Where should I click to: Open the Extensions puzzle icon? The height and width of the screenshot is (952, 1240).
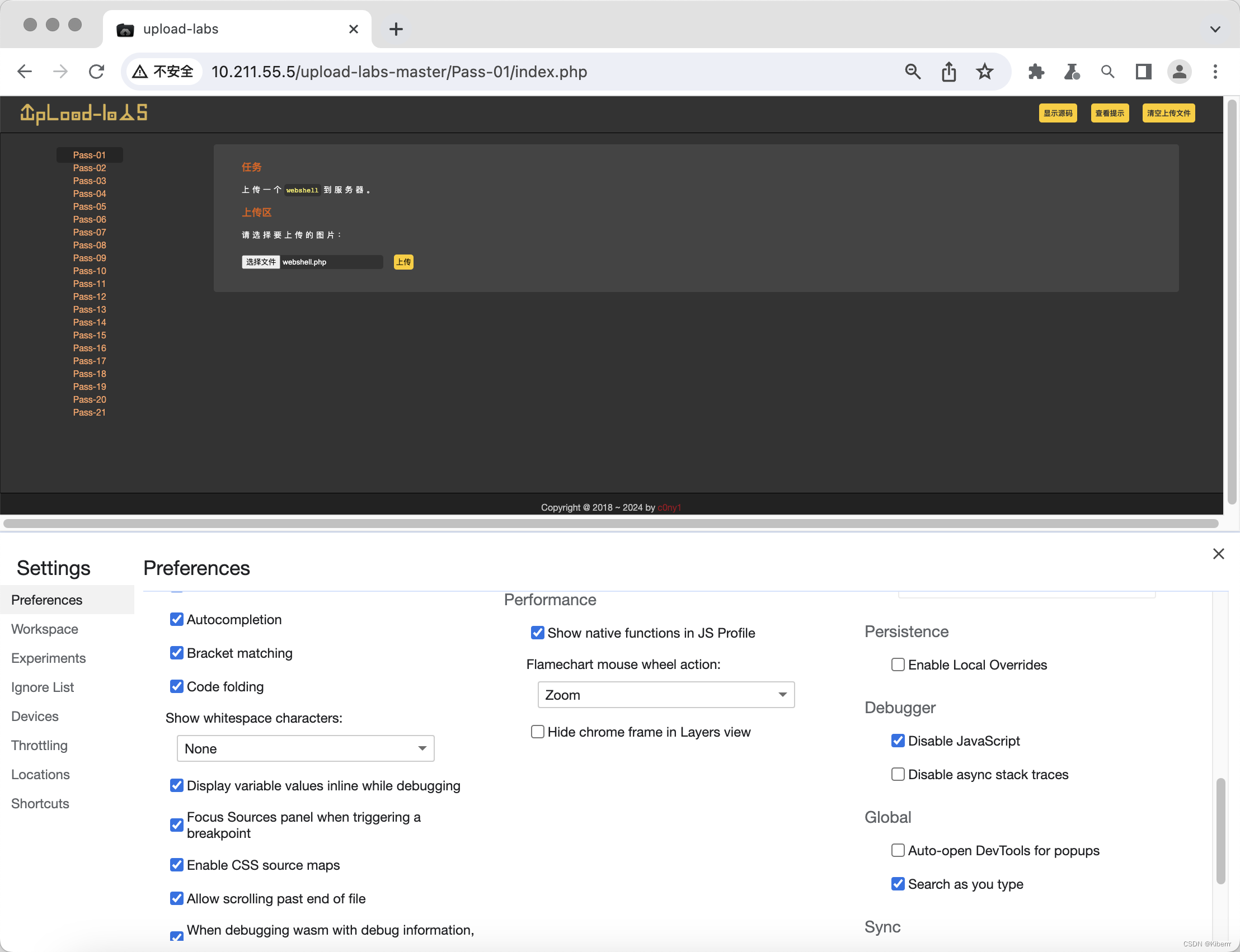pyautogui.click(x=1036, y=72)
